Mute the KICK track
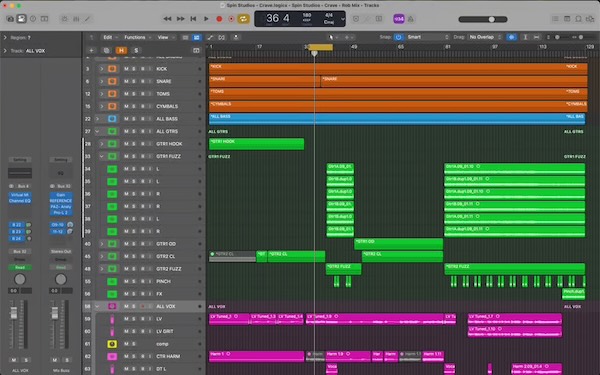600x375 pixels. pyautogui.click(x=126, y=69)
